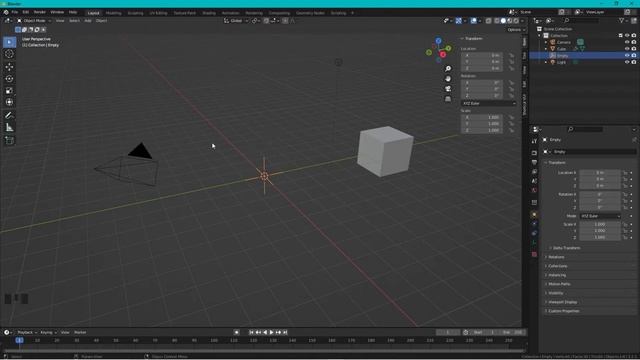This screenshot has width=640, height=360.
Task: Open the Window menu
Action: pyautogui.click(x=57, y=12)
